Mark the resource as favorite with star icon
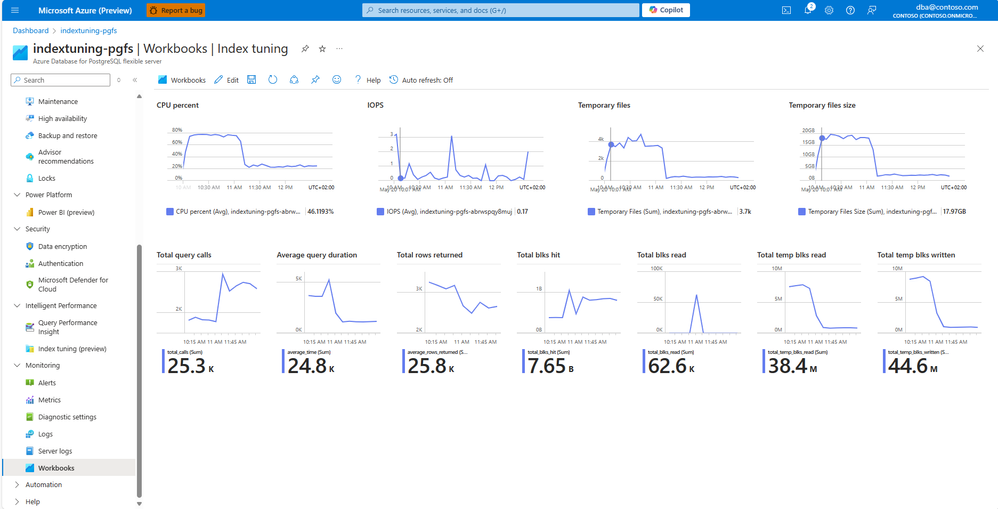Image resolution: width=998 pixels, height=509 pixels. click(322, 49)
